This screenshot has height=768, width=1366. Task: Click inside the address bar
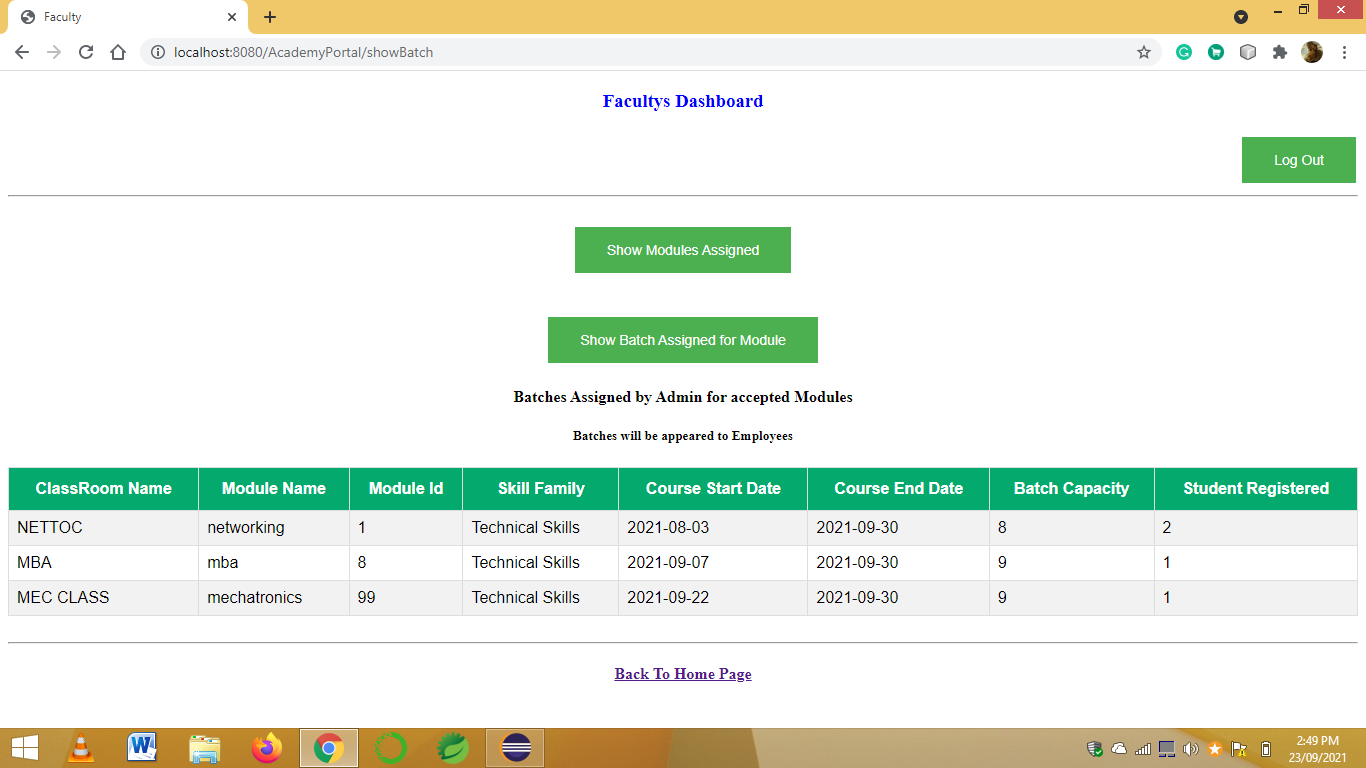tap(600, 52)
